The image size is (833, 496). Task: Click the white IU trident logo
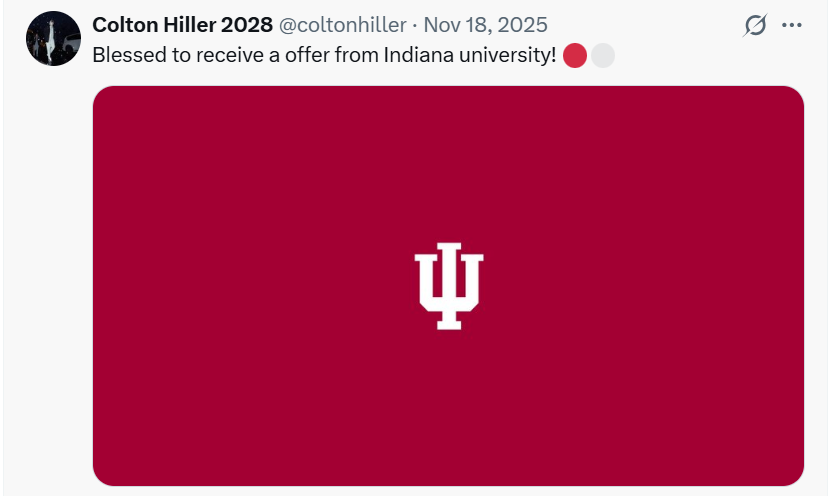point(449,285)
